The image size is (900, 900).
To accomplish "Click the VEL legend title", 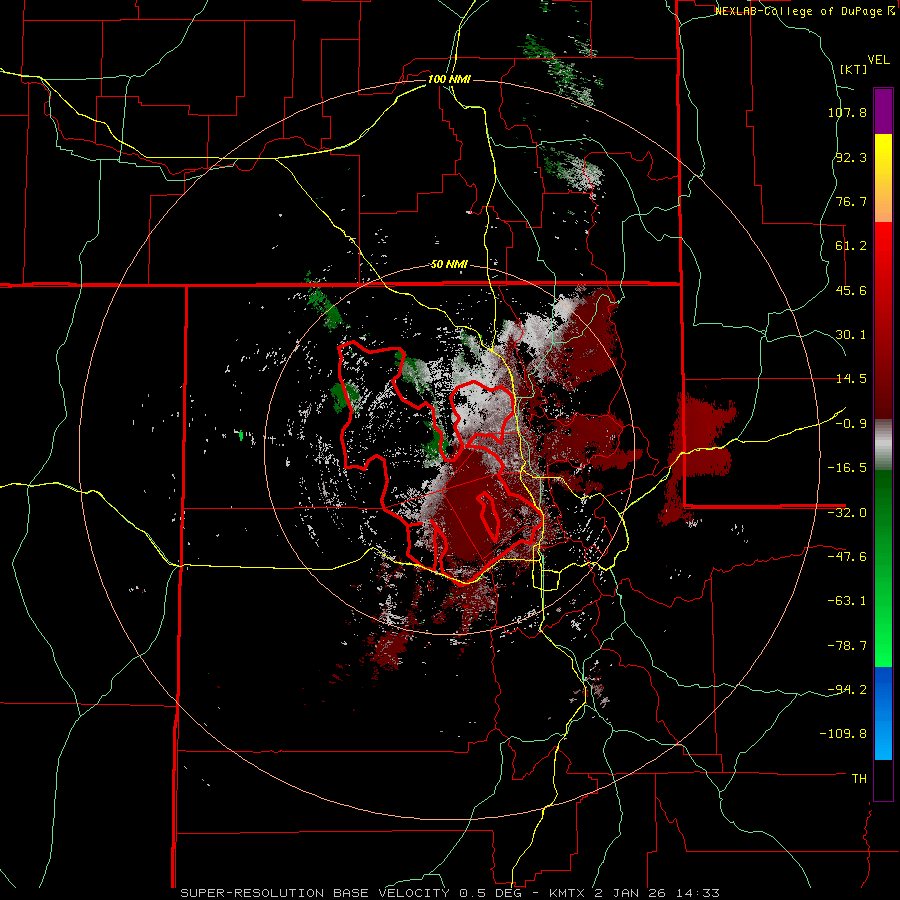I will point(878,59).
